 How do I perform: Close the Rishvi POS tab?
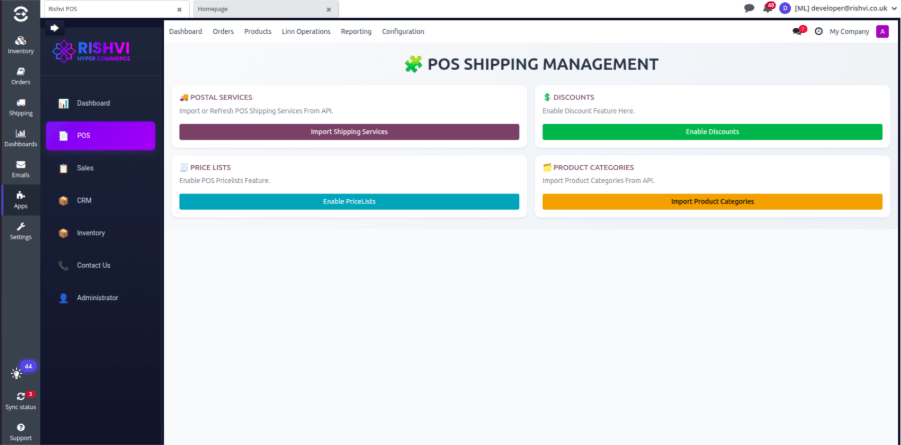(x=178, y=8)
